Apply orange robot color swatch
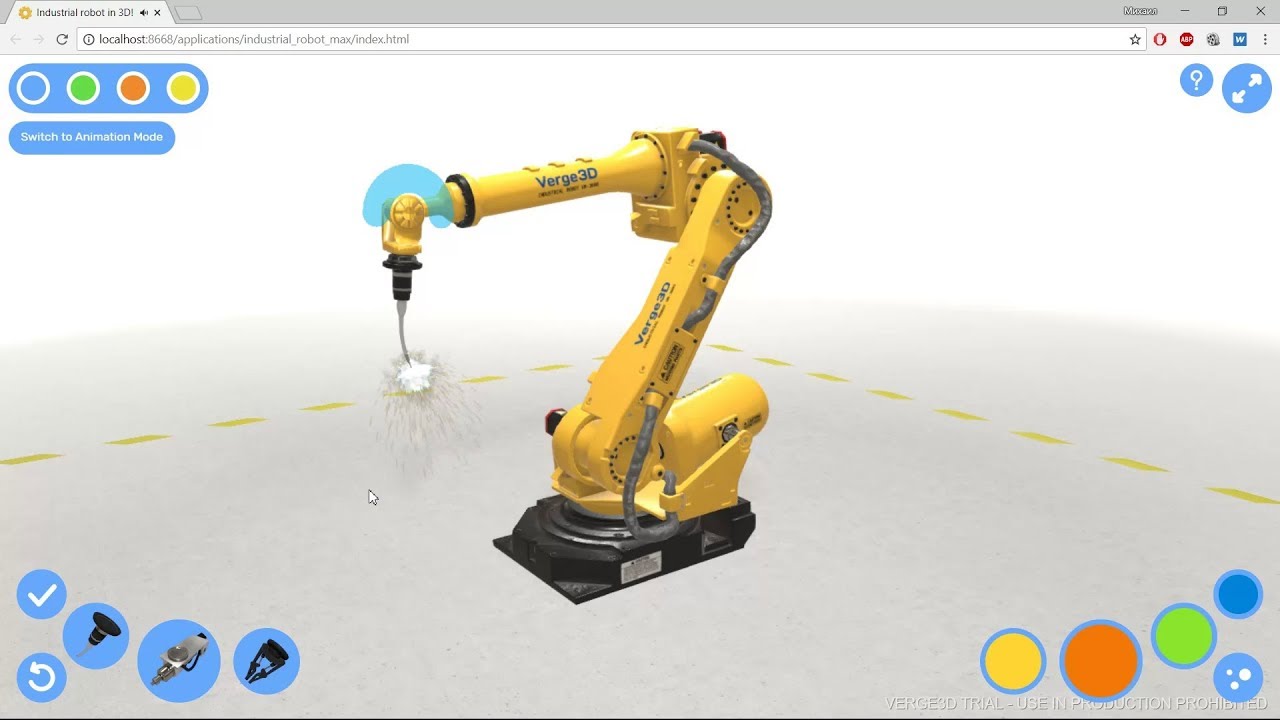The height and width of the screenshot is (720, 1280). click(x=1101, y=661)
